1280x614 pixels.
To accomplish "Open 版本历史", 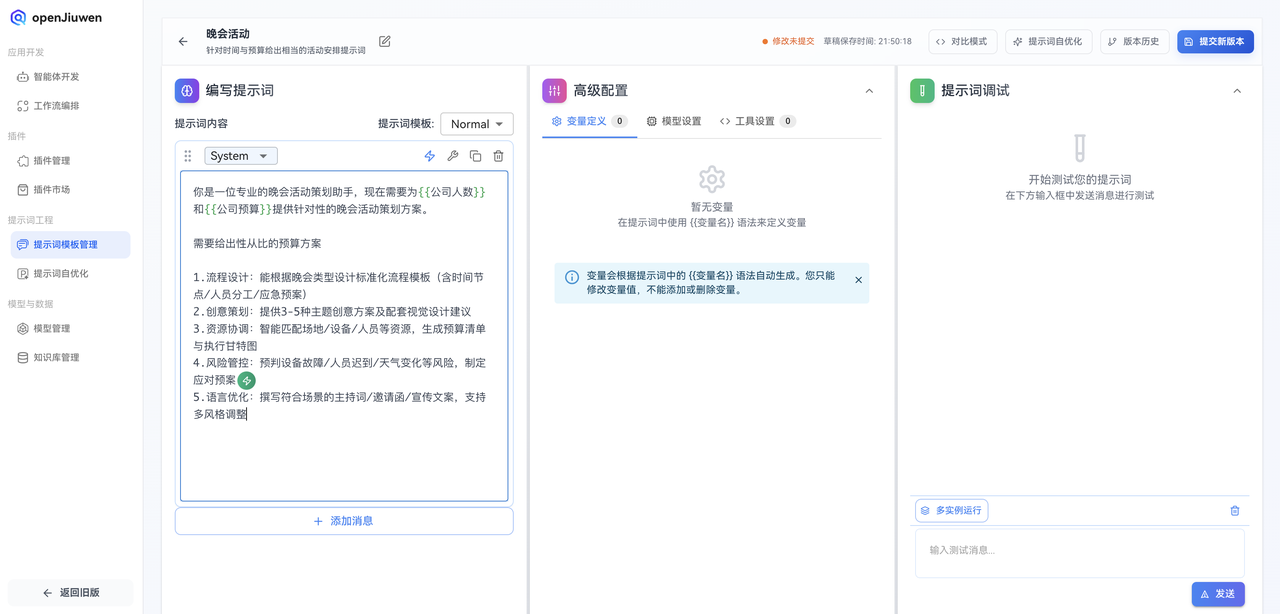I will pyautogui.click(x=1134, y=42).
